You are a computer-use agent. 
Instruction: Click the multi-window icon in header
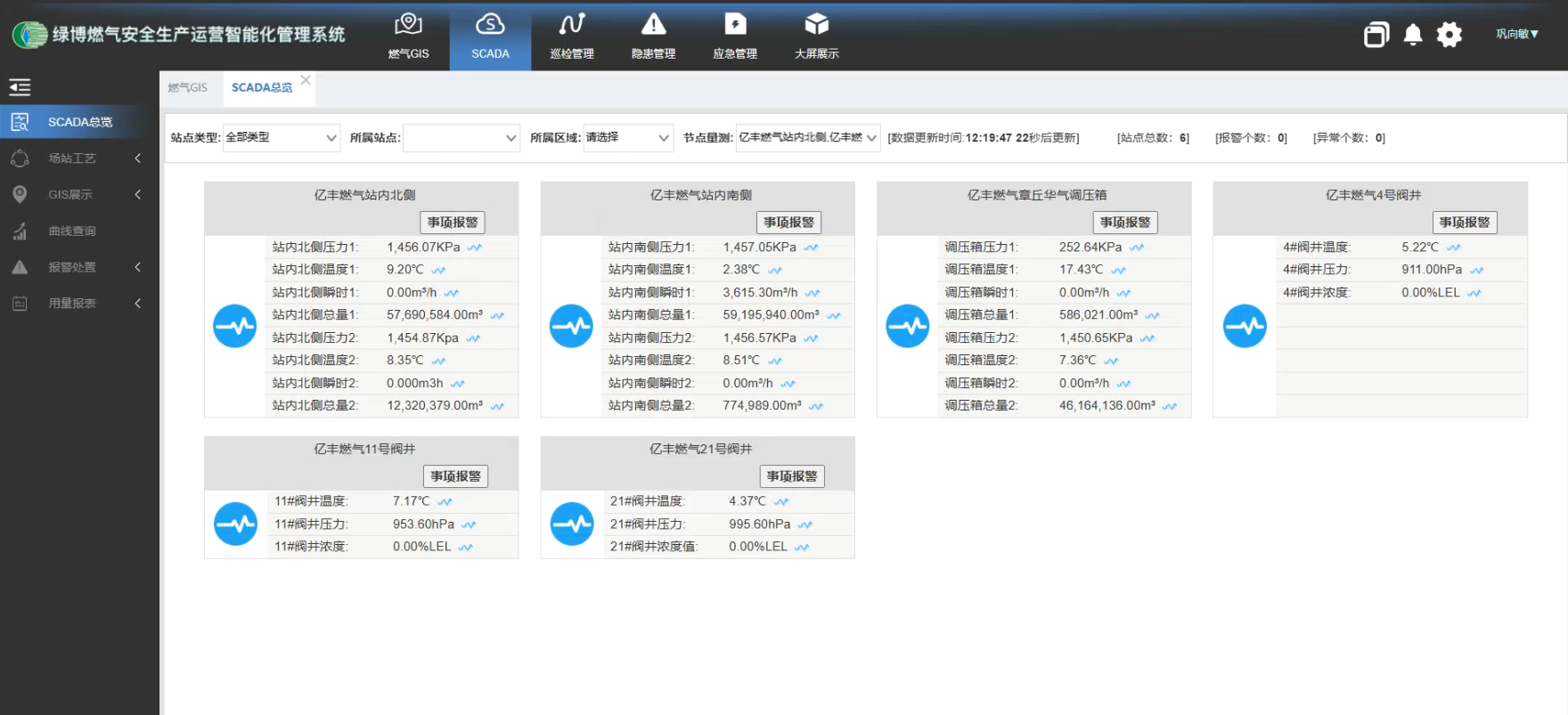pyautogui.click(x=1376, y=35)
